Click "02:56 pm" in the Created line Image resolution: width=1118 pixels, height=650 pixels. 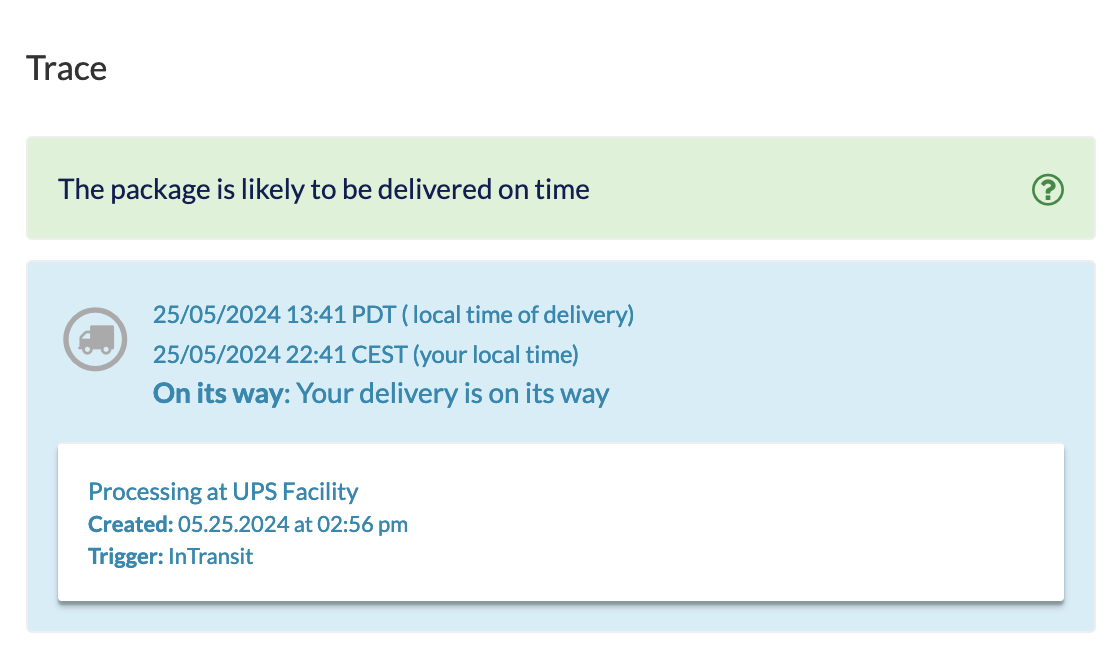pyautogui.click(x=362, y=524)
